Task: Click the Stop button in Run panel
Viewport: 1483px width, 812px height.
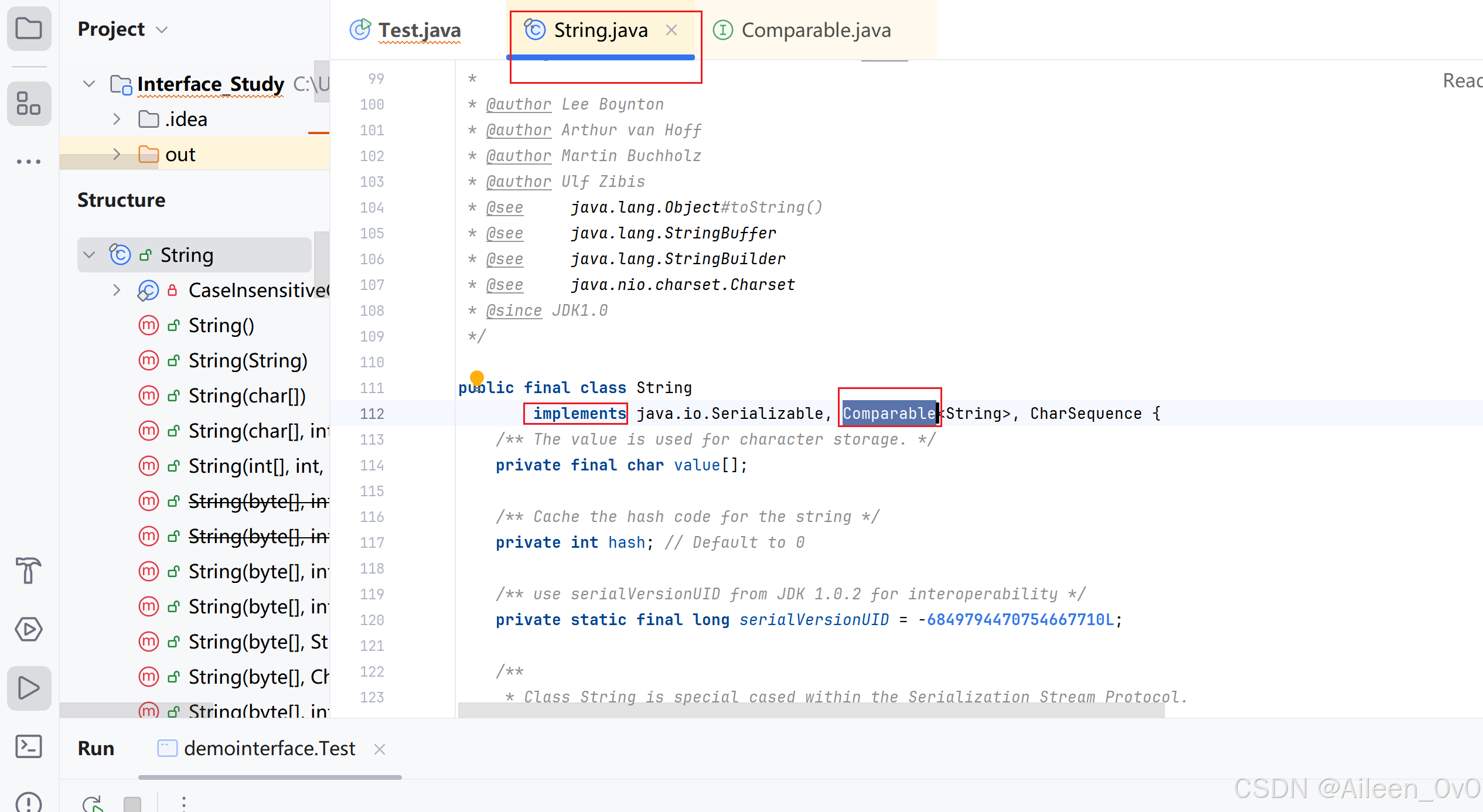Action: click(x=132, y=804)
